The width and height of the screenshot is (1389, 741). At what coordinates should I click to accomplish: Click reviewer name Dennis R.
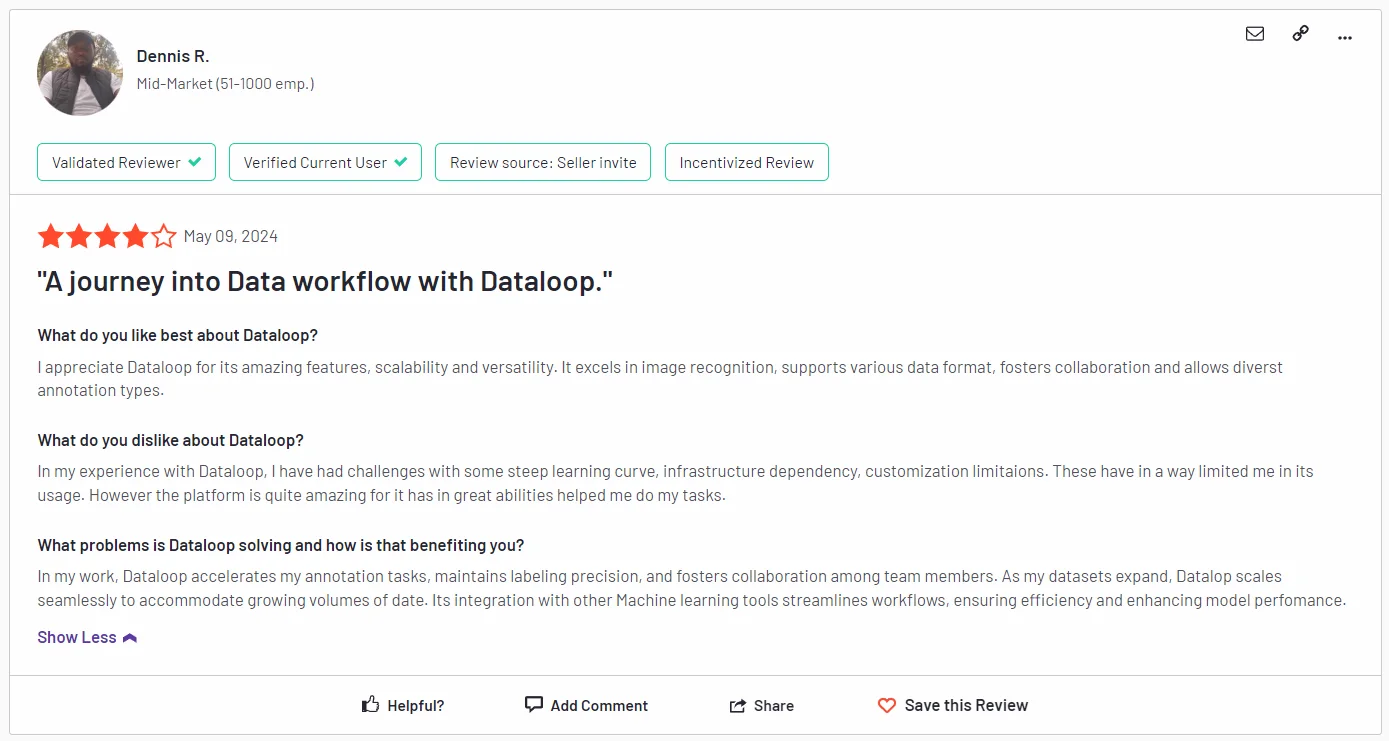coord(173,56)
